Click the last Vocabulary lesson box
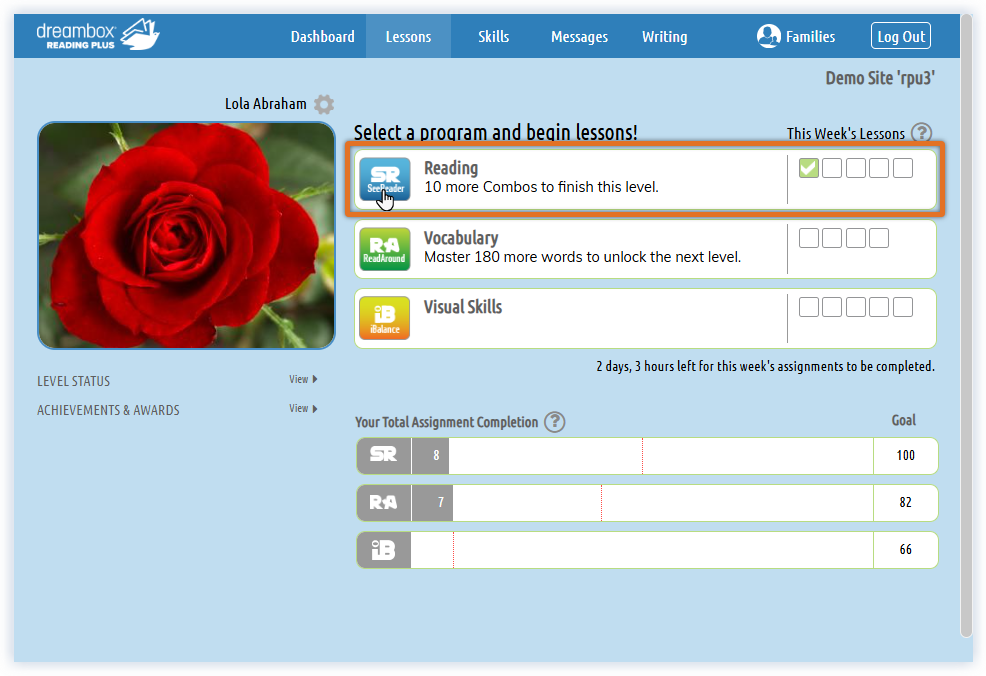 point(879,238)
